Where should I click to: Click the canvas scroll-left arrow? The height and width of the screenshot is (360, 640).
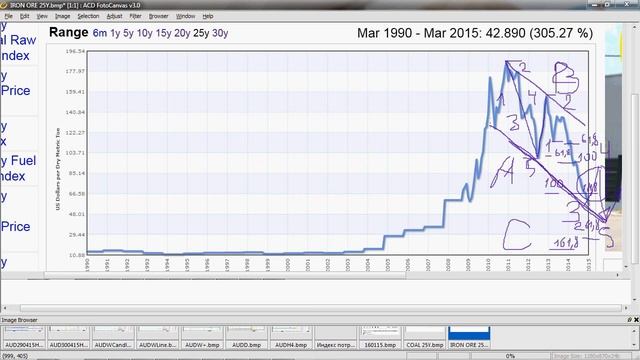[5, 308]
